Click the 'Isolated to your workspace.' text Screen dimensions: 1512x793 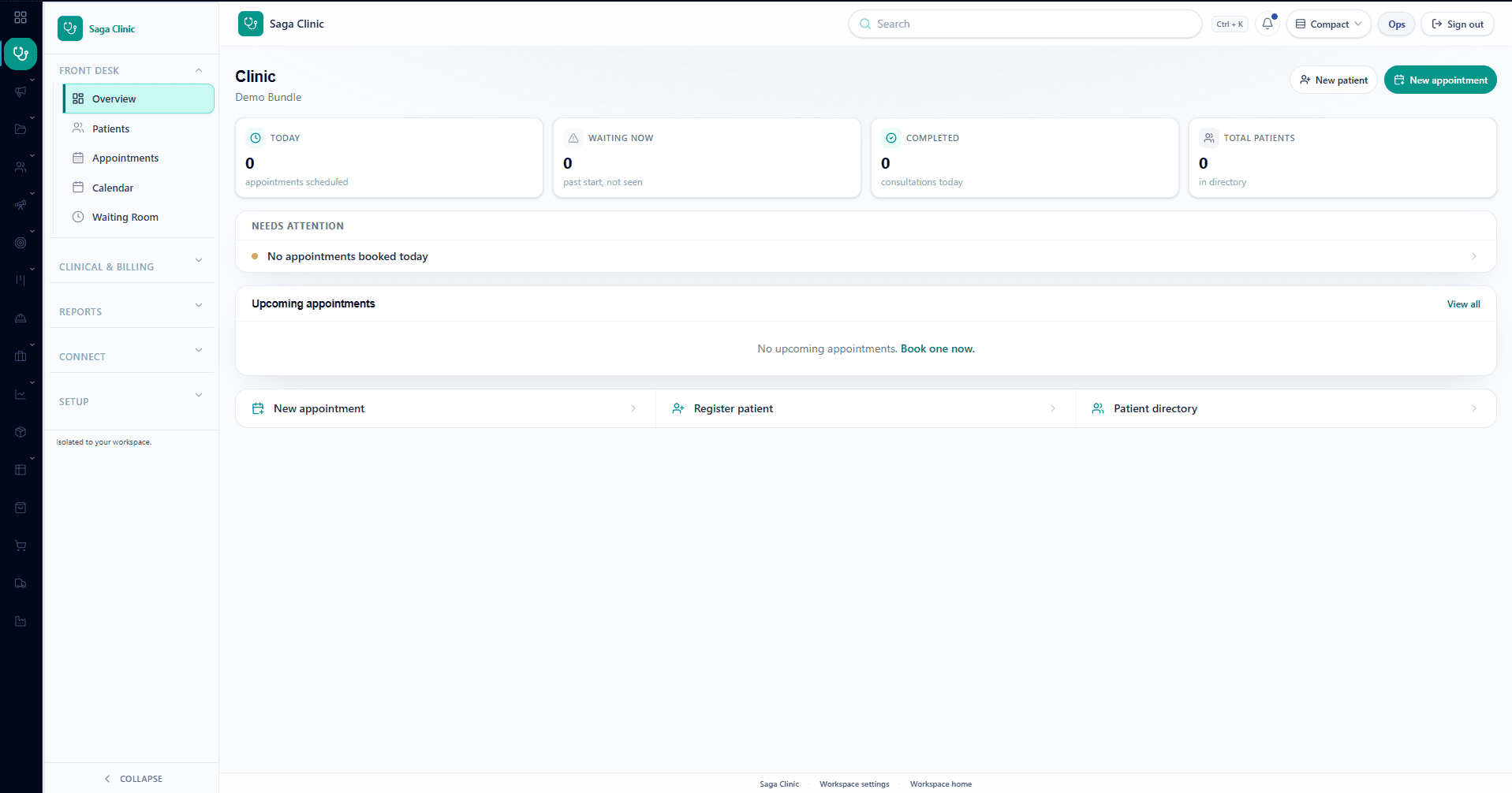pos(103,442)
